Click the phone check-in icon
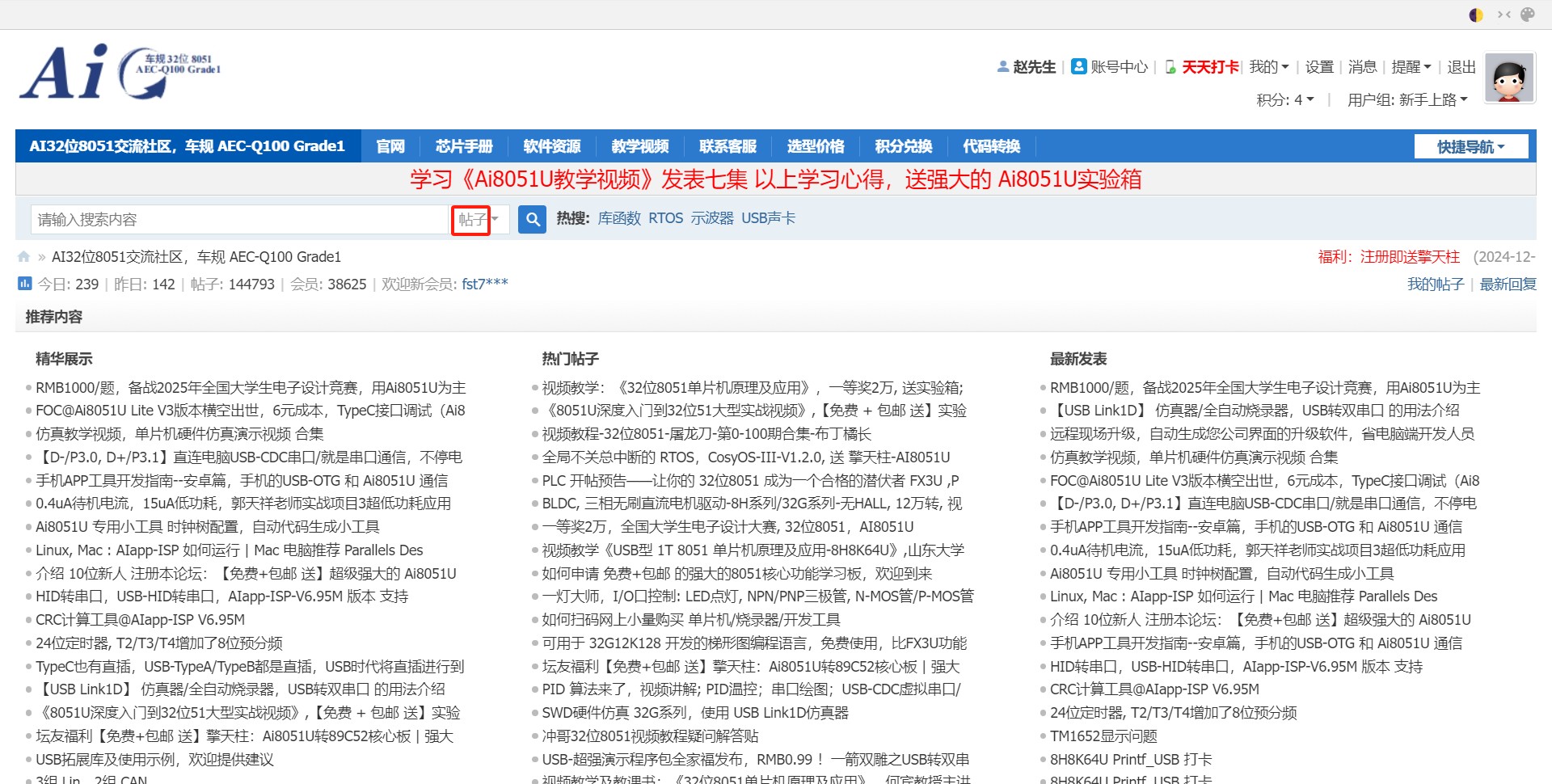The height and width of the screenshot is (784, 1552). 1170,67
